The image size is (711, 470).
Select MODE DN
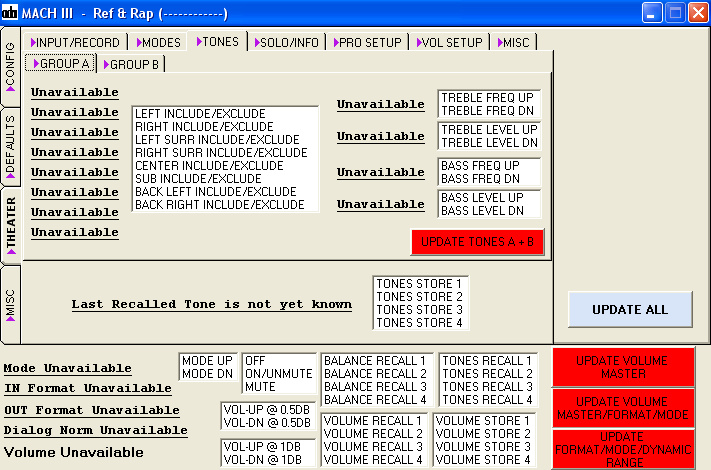pos(207,374)
